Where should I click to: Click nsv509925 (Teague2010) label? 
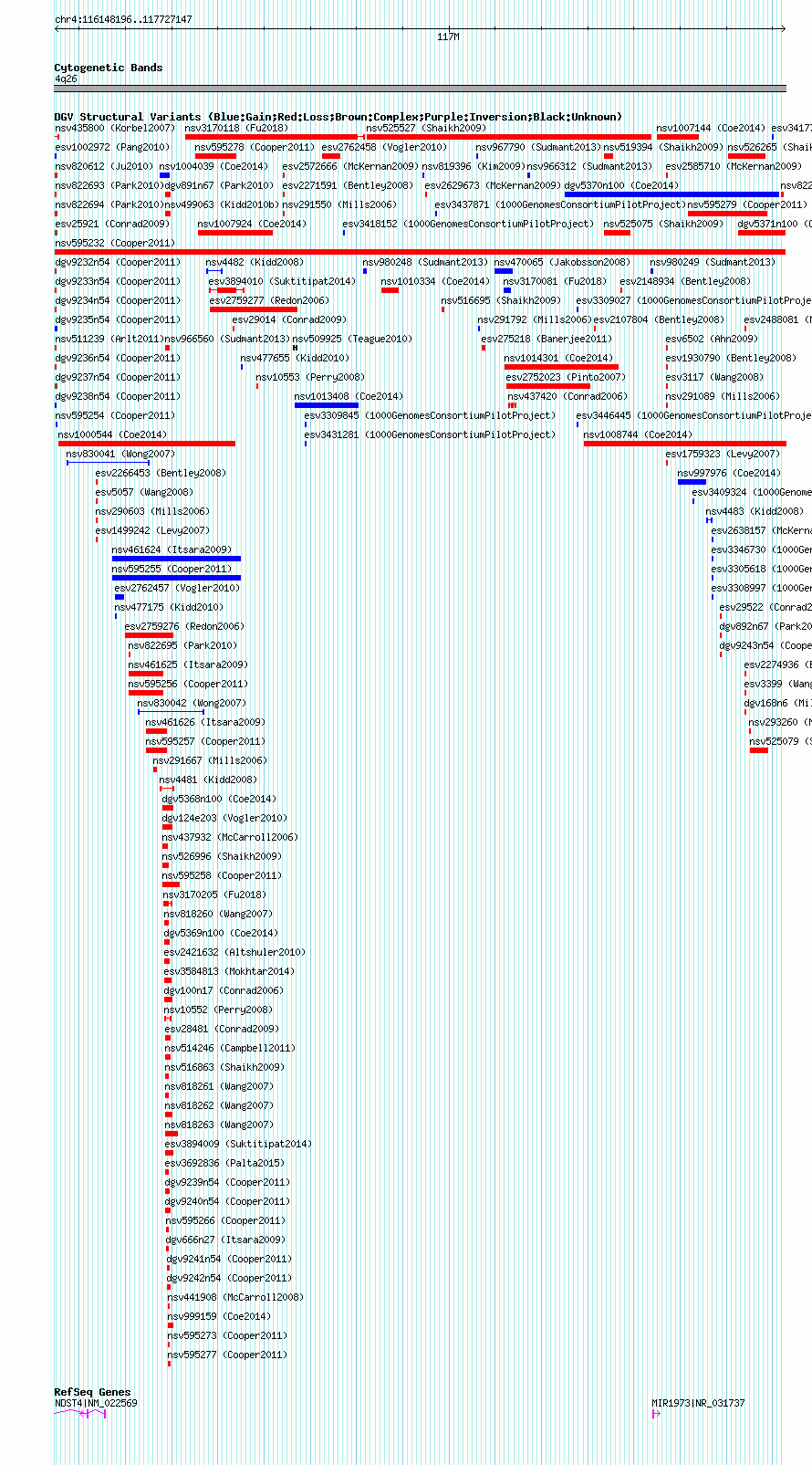(x=352, y=339)
